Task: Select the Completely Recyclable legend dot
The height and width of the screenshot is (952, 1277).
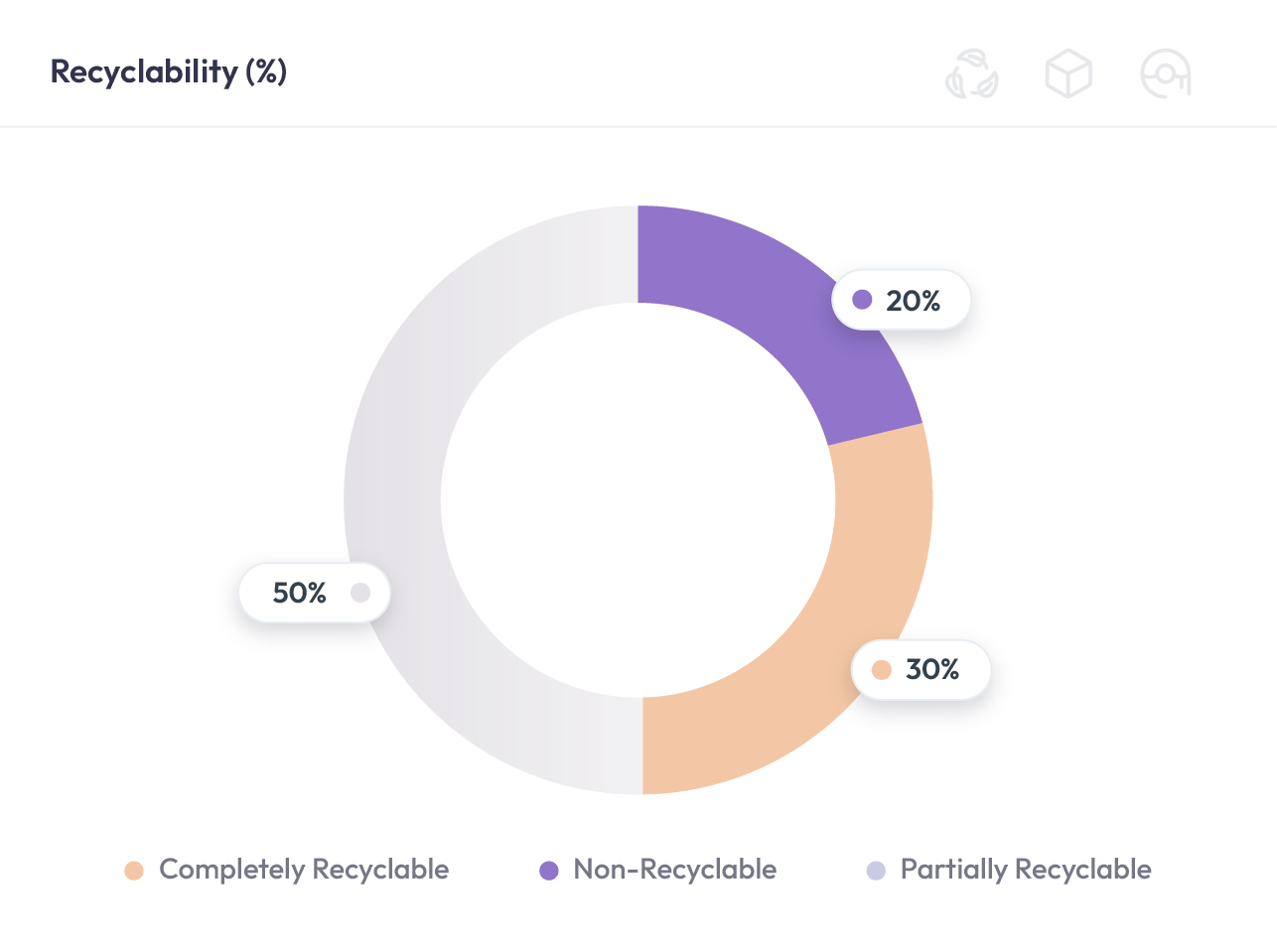Action: [x=136, y=869]
